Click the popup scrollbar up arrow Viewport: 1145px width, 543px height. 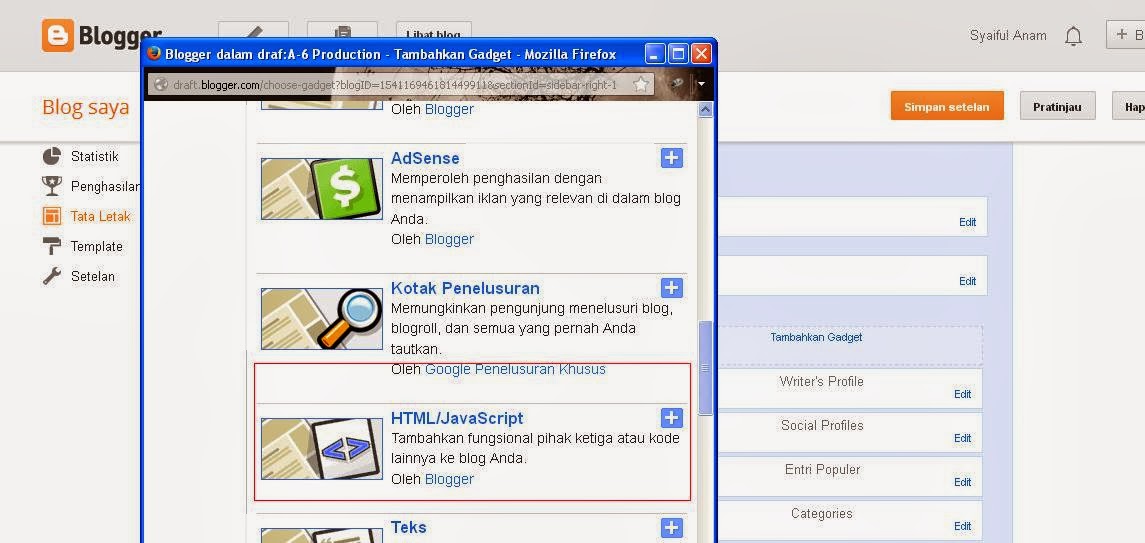(x=705, y=109)
